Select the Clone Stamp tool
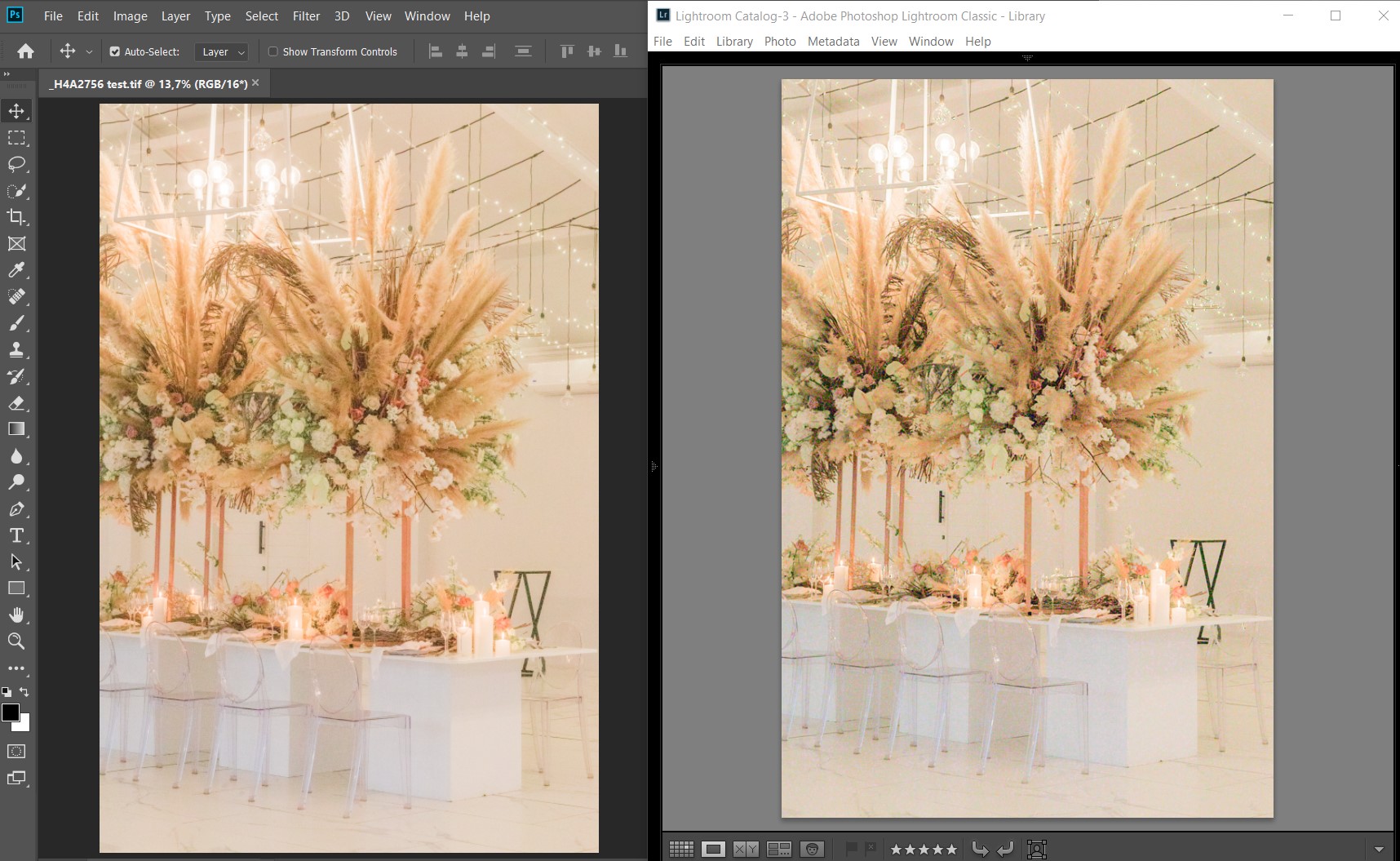 coord(16,349)
